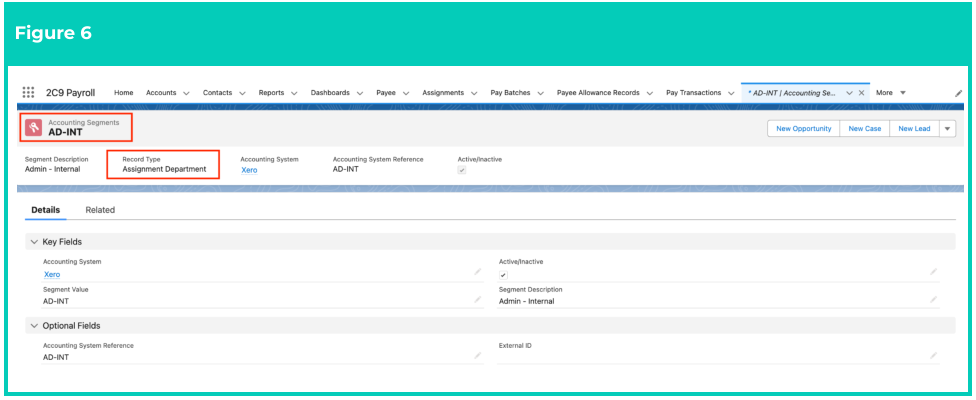Click the AD-INT Segment Value text
This screenshot has height=400, width=976.
[56, 301]
